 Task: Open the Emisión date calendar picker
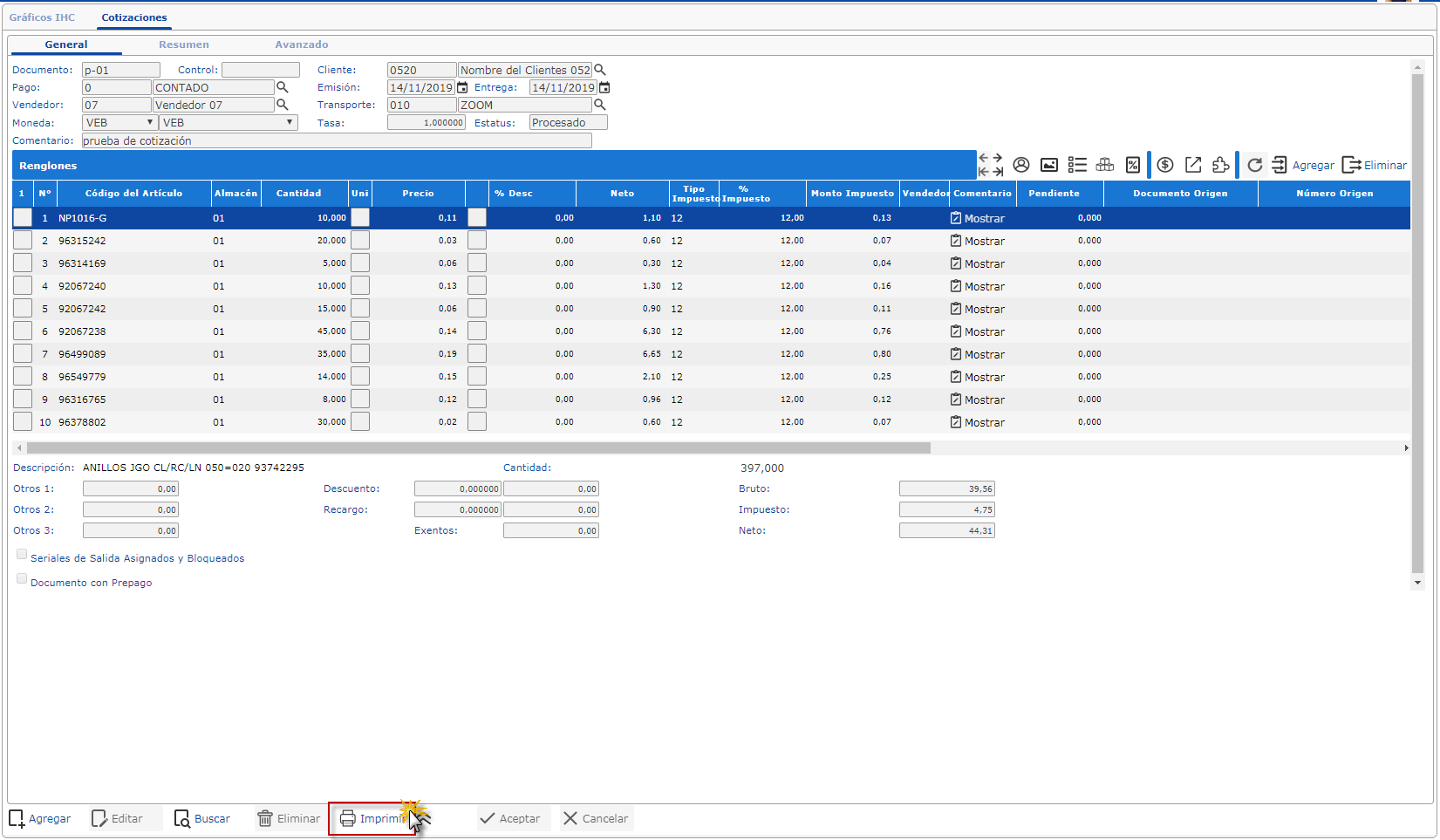point(463,87)
